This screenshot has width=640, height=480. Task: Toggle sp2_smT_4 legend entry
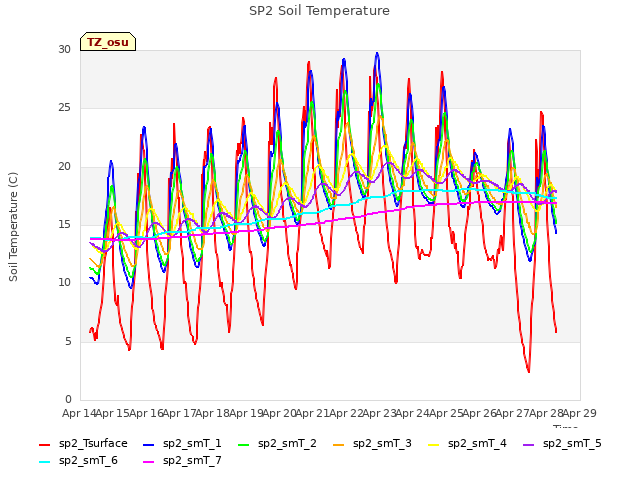point(467,444)
